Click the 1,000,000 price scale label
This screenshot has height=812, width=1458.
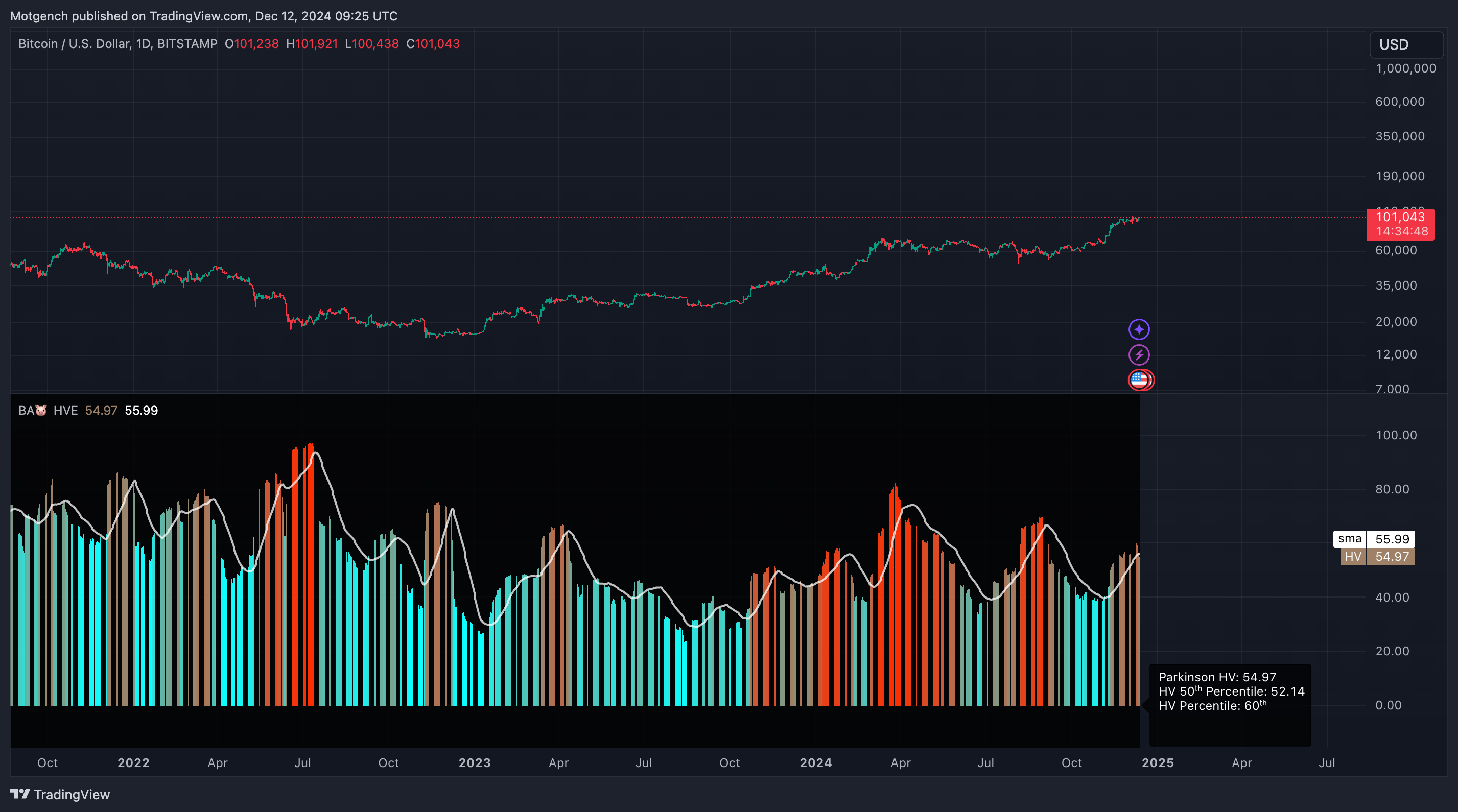tap(1406, 68)
